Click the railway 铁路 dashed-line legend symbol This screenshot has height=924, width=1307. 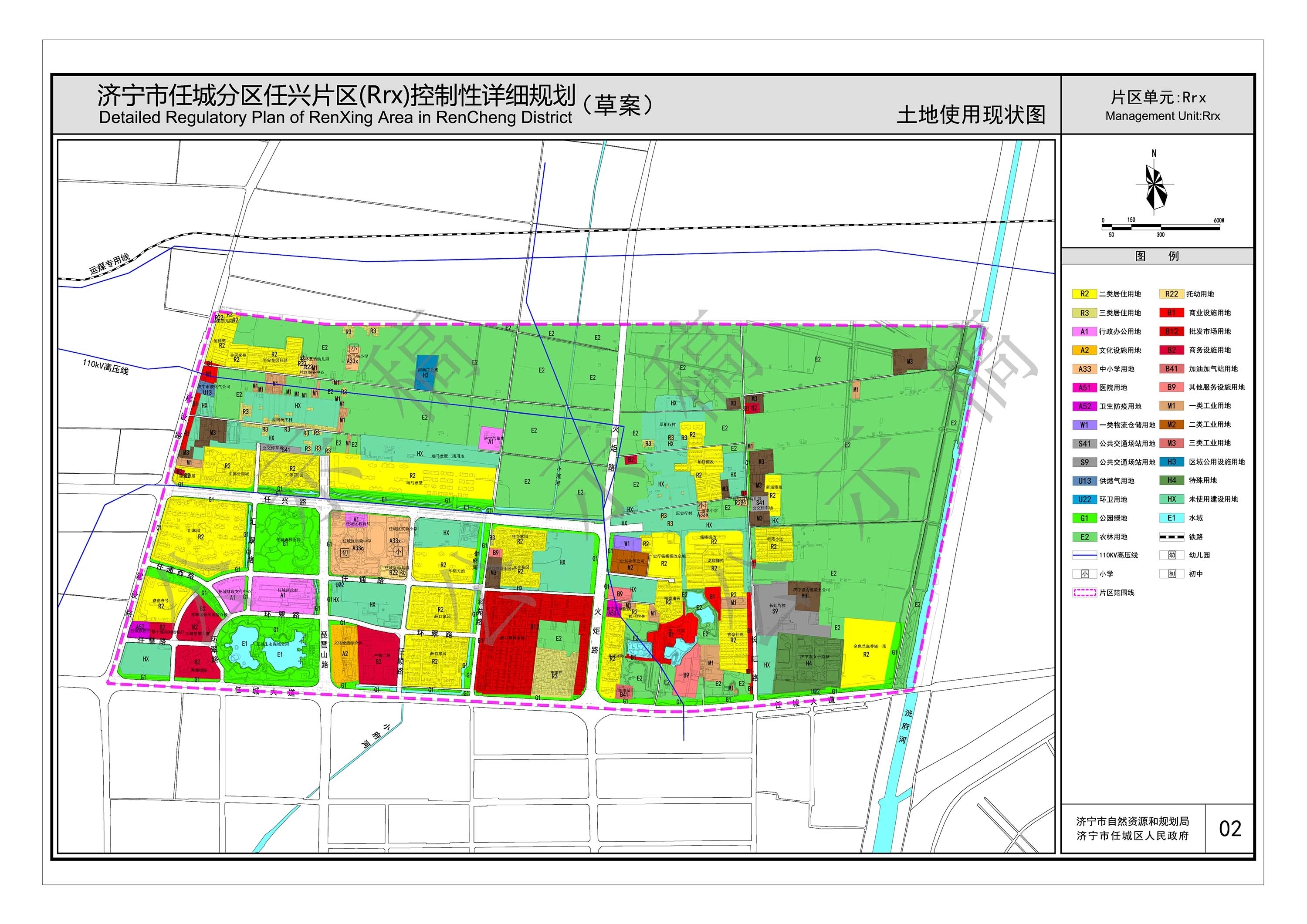pos(1172,536)
